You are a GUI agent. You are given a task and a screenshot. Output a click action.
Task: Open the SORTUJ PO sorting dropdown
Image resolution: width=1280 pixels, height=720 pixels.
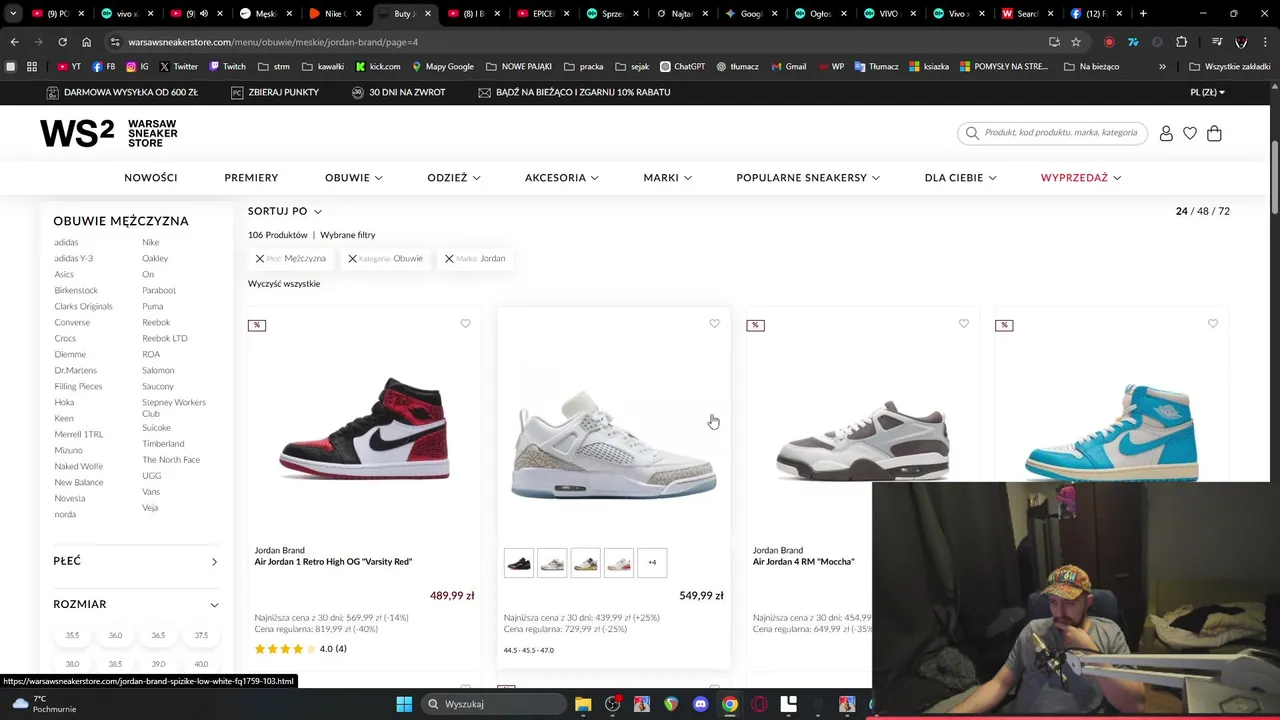(285, 211)
